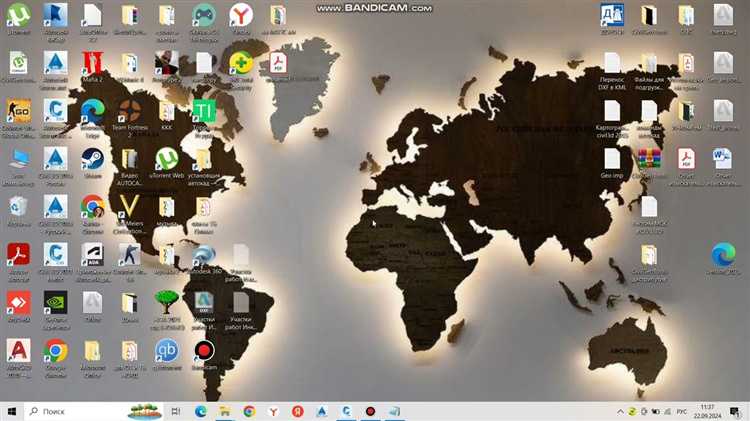Expand hidden system tray icons chevron

620,411
